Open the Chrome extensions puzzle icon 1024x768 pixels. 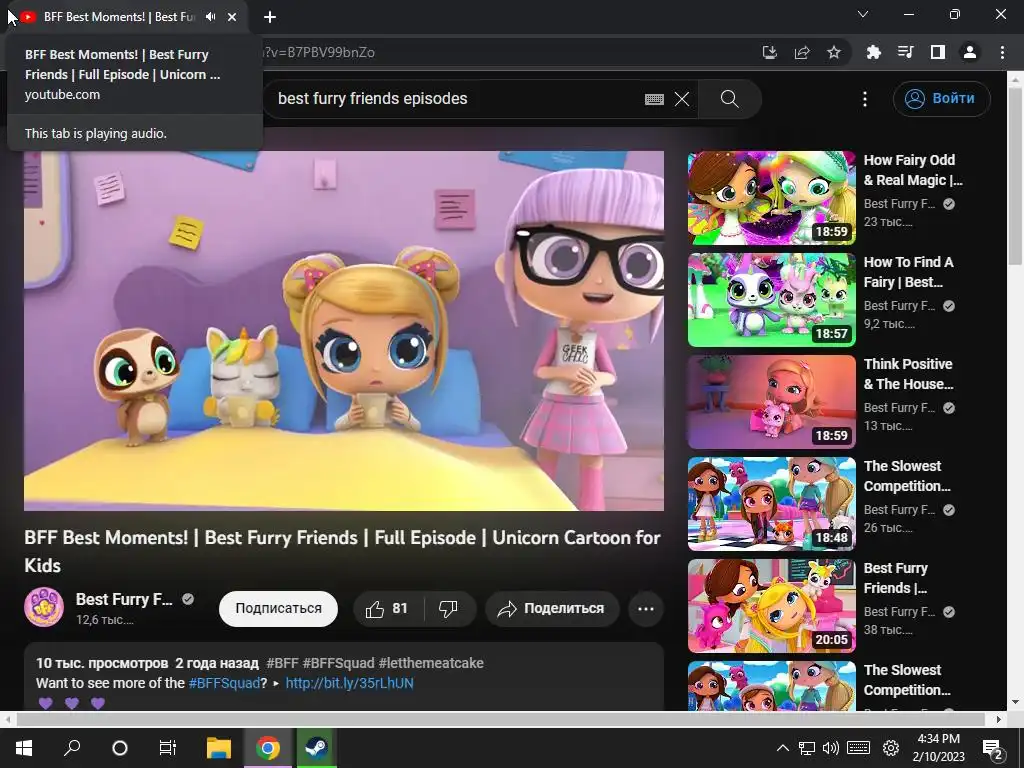[873, 52]
